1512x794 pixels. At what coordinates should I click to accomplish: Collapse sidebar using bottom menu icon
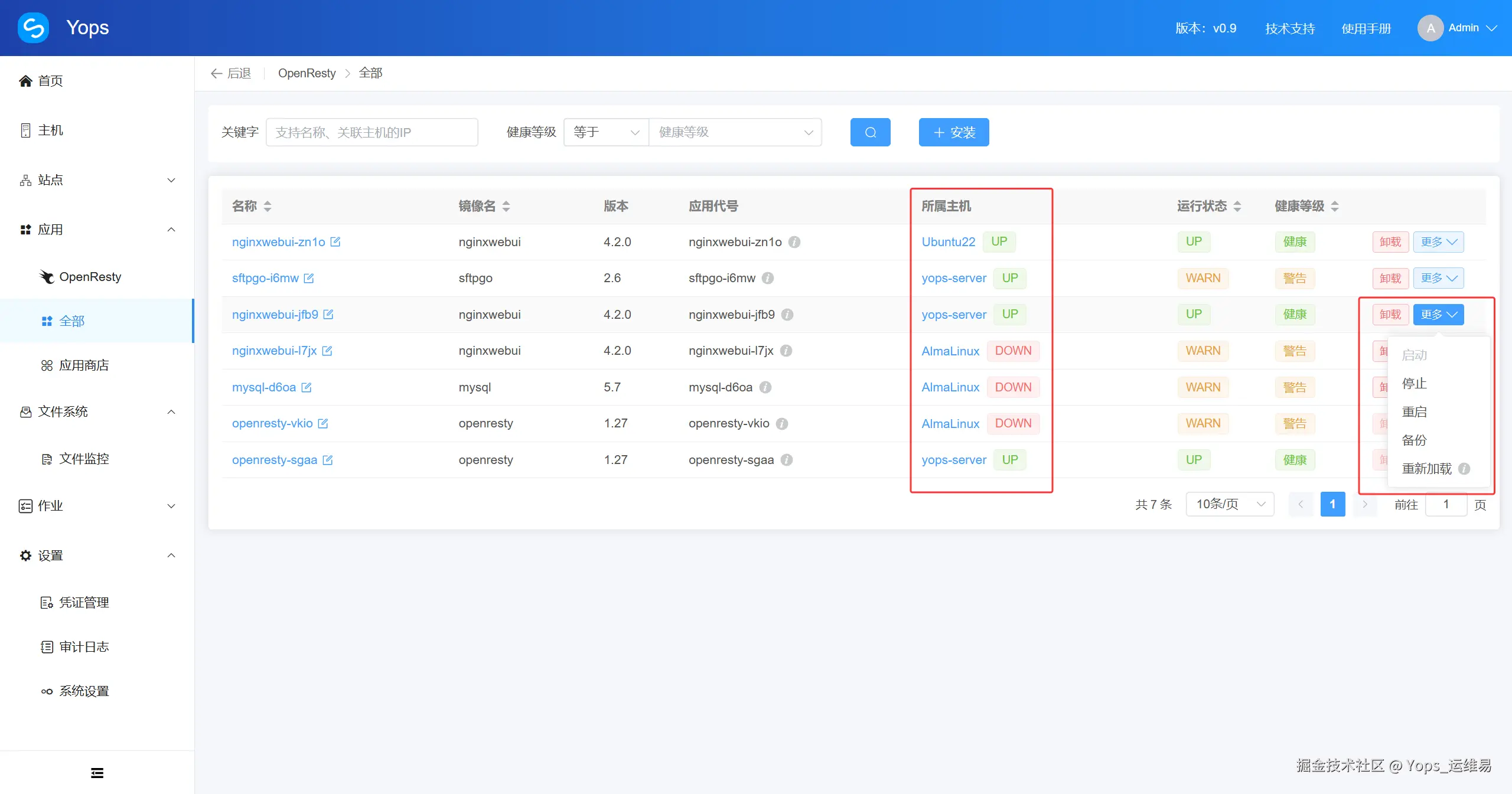coord(97,773)
